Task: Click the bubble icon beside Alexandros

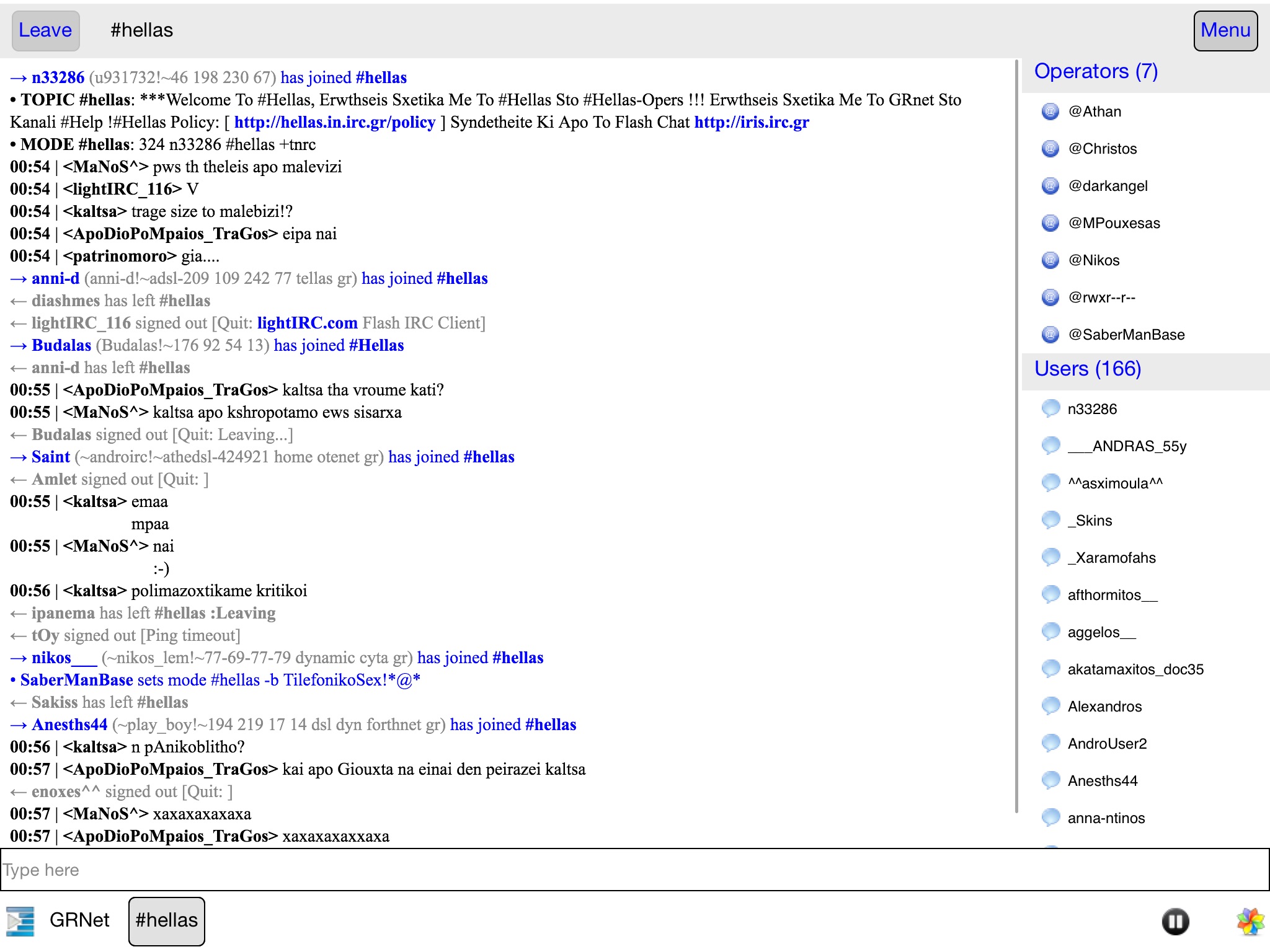Action: tap(1050, 706)
